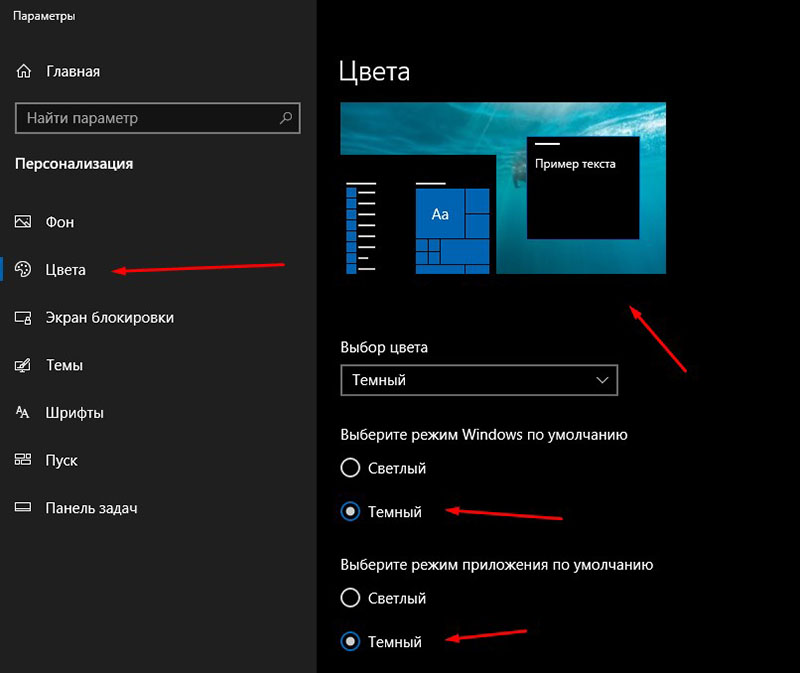Click the Фон picture icon
This screenshot has width=800, height=673.
(23, 221)
